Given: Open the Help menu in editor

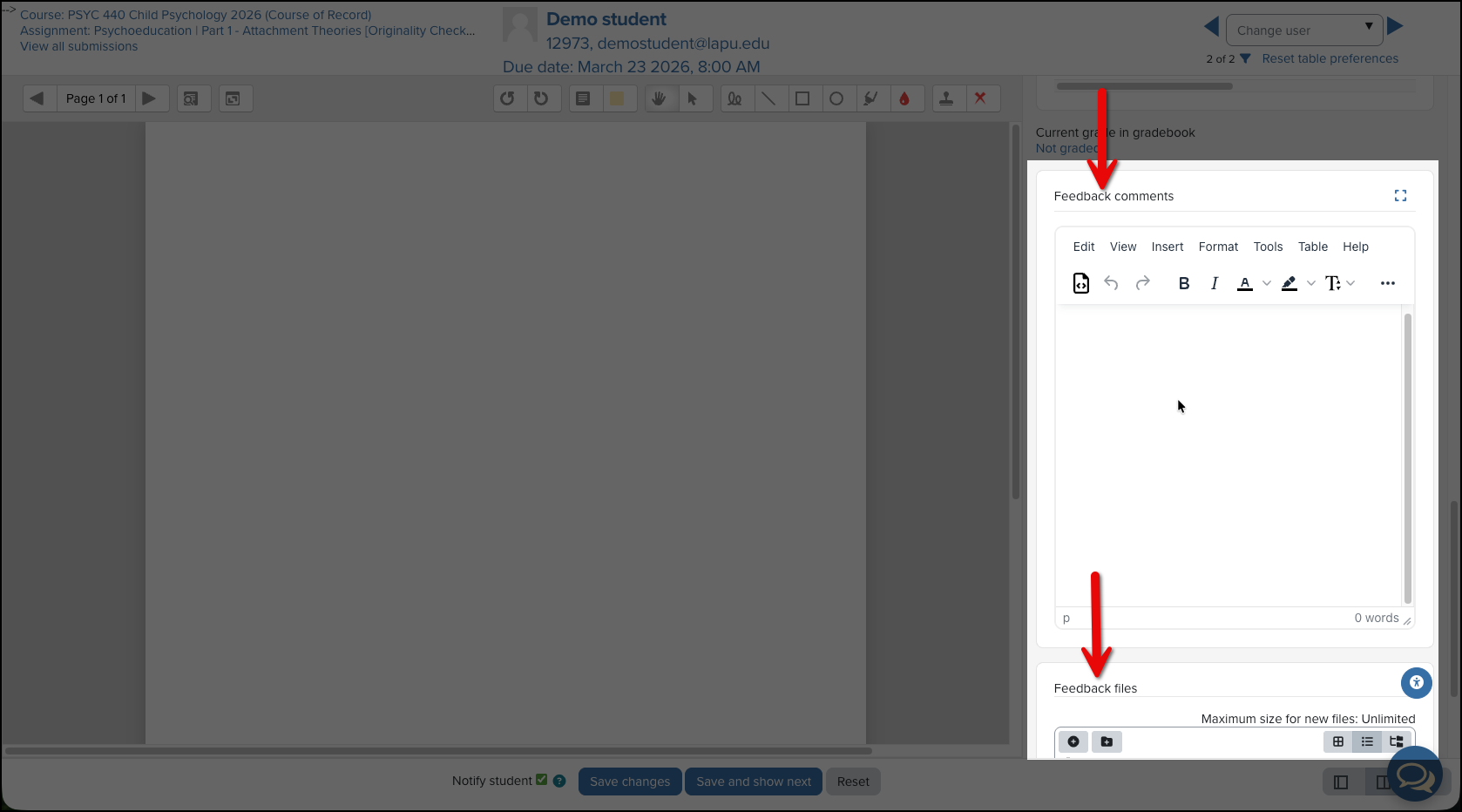Looking at the screenshot, I should 1356,247.
